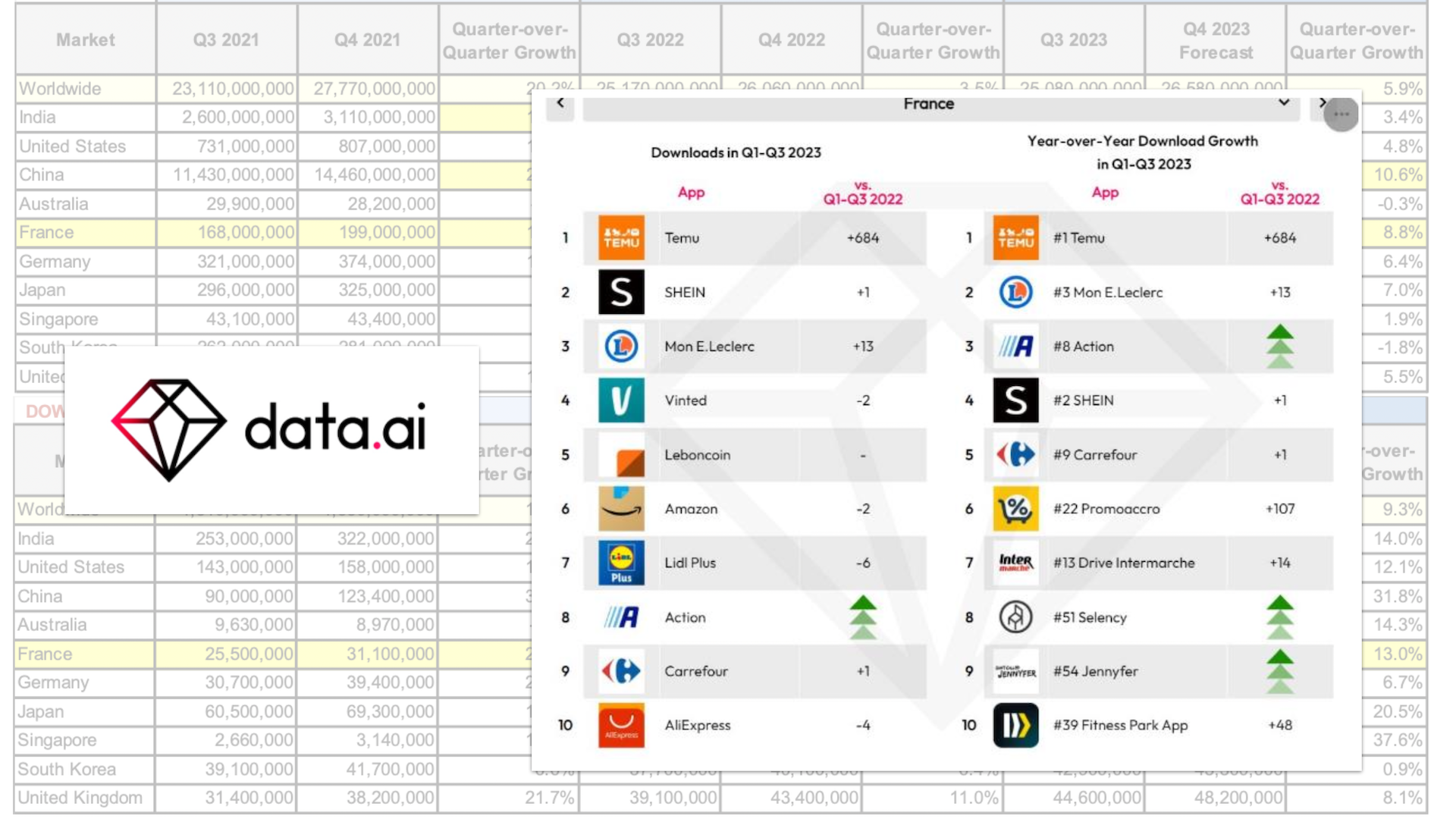The image size is (1456, 819).
Task: Expand the next arrow on France panel
Action: (1322, 102)
